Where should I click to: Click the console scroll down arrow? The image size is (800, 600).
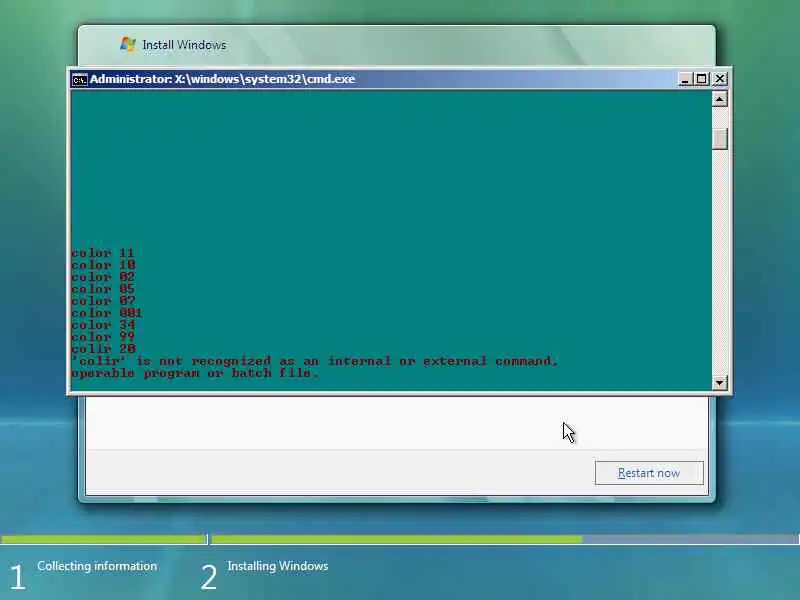[719, 383]
